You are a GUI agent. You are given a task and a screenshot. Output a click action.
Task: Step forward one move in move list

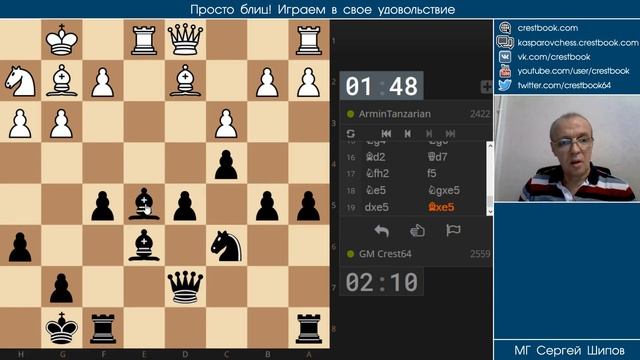pos(429,133)
